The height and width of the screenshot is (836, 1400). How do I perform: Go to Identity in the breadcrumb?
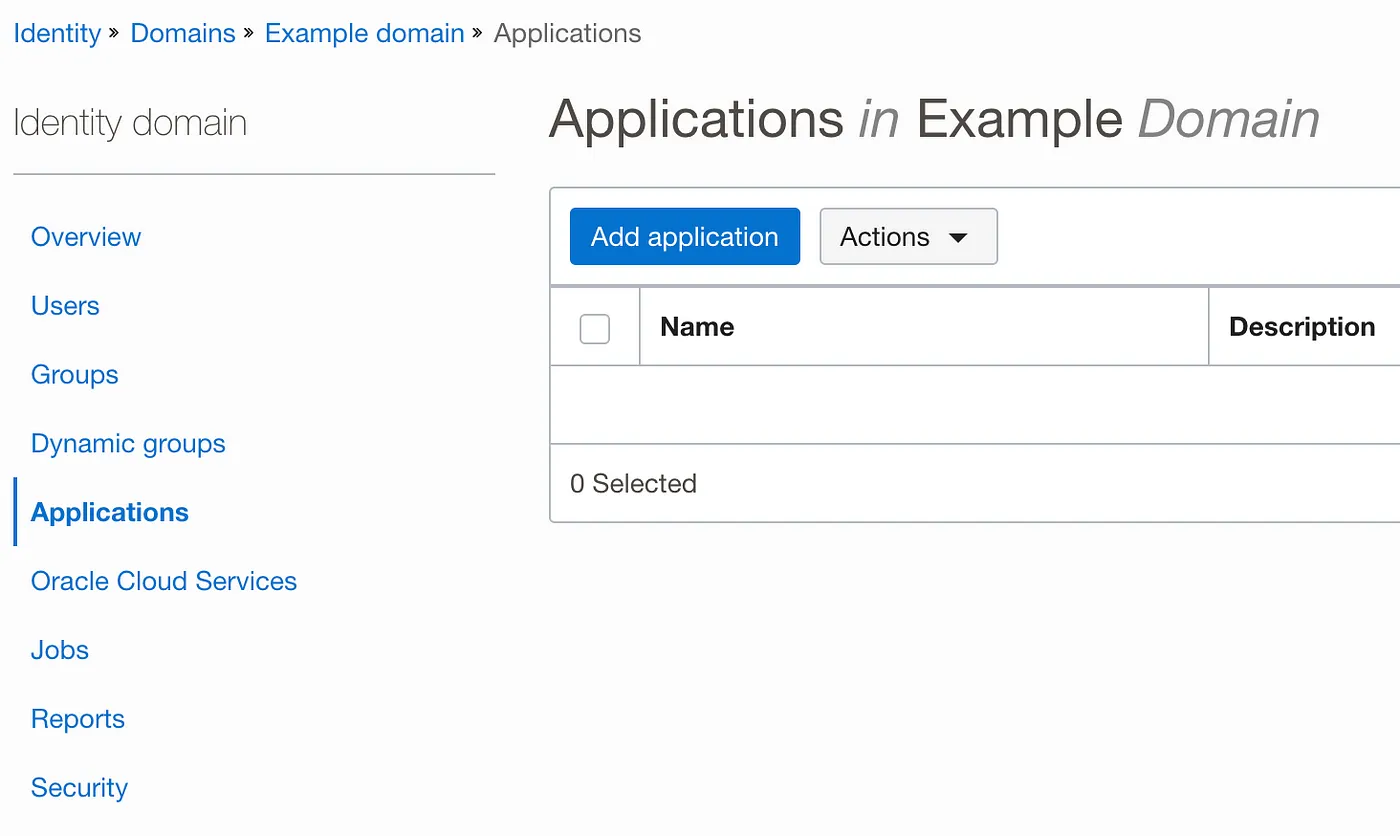point(57,33)
